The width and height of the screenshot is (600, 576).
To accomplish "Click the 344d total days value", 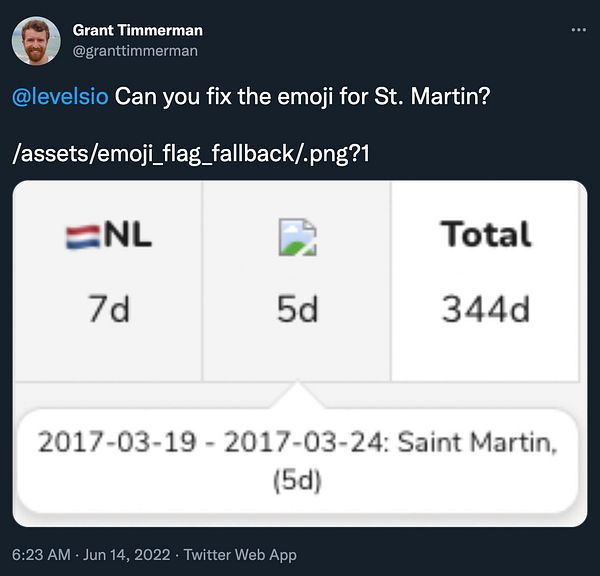I will [x=485, y=310].
